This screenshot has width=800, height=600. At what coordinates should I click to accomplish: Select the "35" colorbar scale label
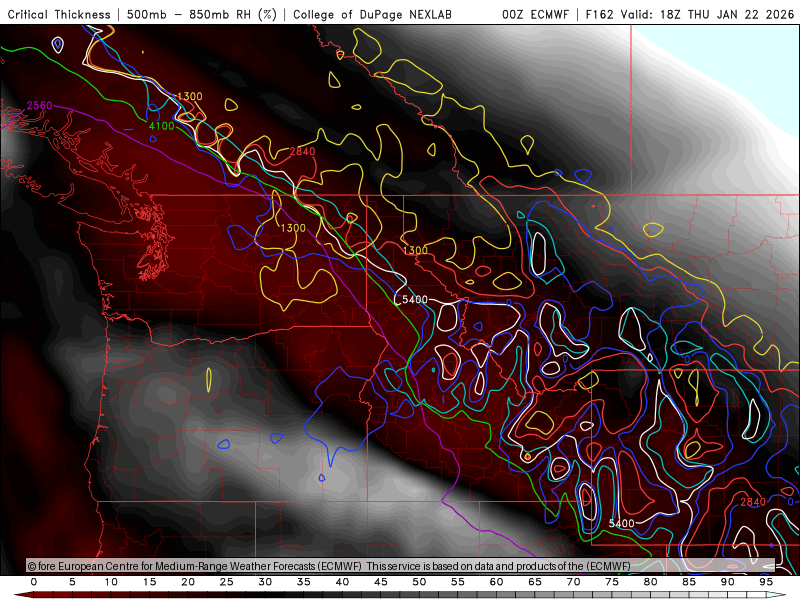304,582
